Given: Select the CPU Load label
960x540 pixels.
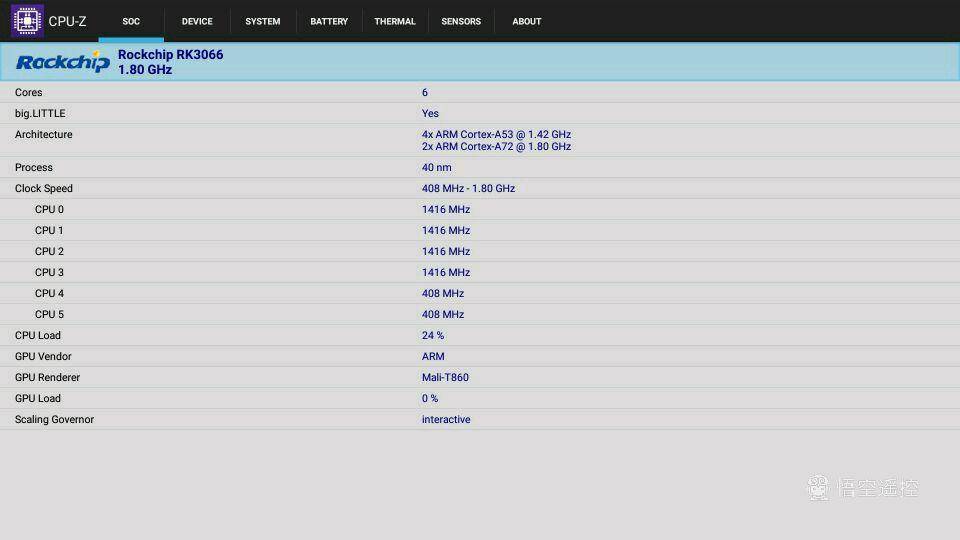Looking at the screenshot, I should pyautogui.click(x=38, y=335).
